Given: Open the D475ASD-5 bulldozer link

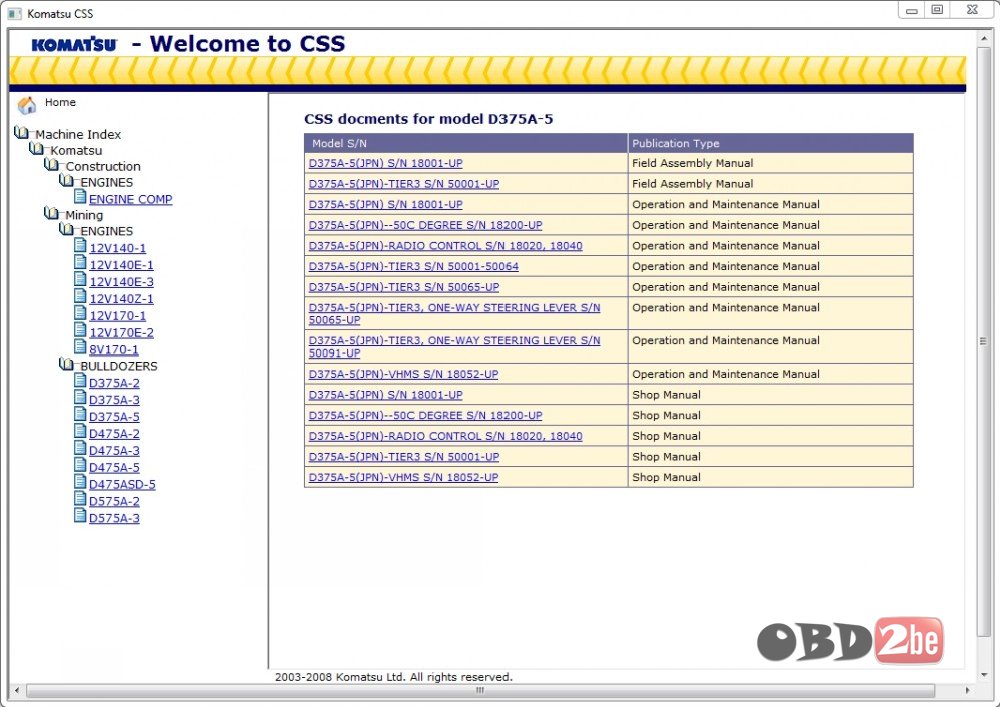Looking at the screenshot, I should (122, 485).
